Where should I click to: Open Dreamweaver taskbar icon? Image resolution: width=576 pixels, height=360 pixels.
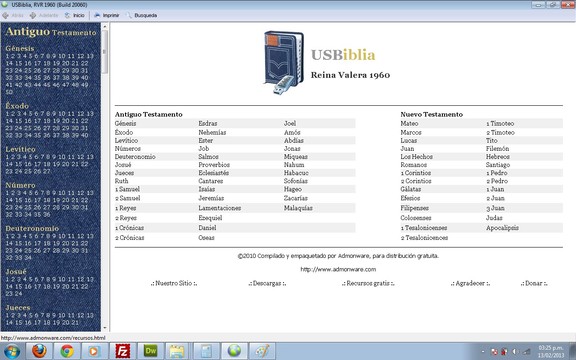click(150, 351)
